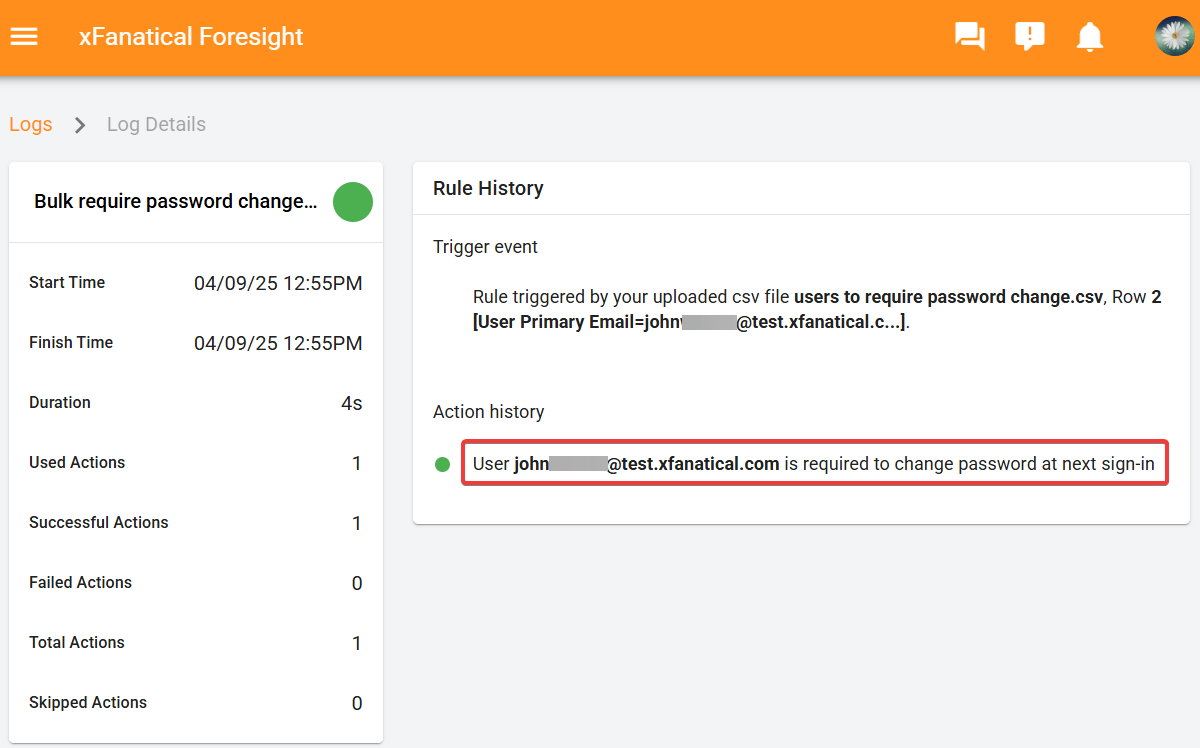Screen dimensions: 1200x748
Task: Select the Successful Actions value
Action: coord(357,524)
